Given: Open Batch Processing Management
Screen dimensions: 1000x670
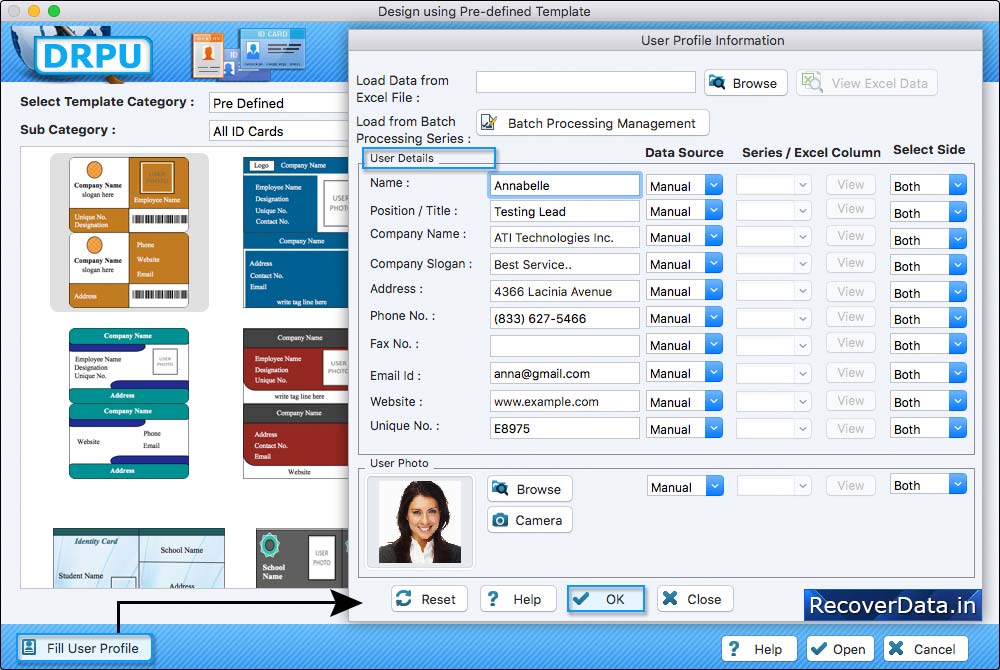Looking at the screenshot, I should [592, 123].
